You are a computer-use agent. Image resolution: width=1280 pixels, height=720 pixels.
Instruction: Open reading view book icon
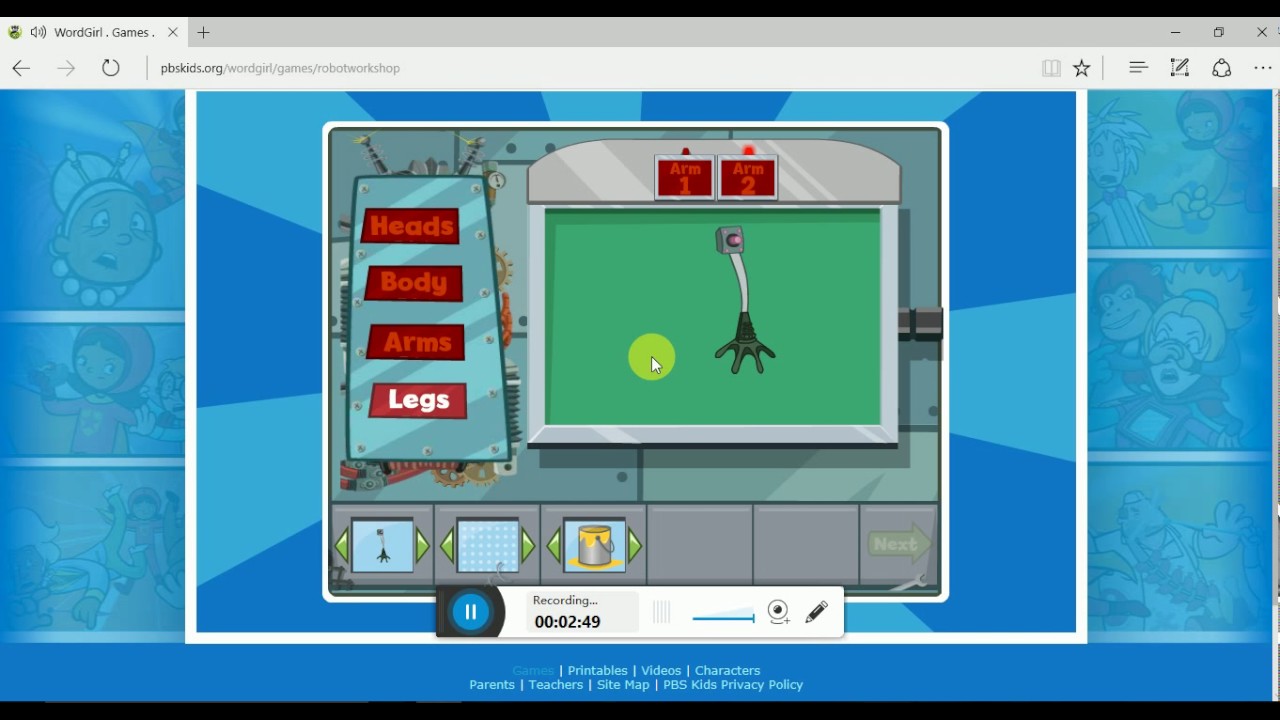coord(1051,68)
